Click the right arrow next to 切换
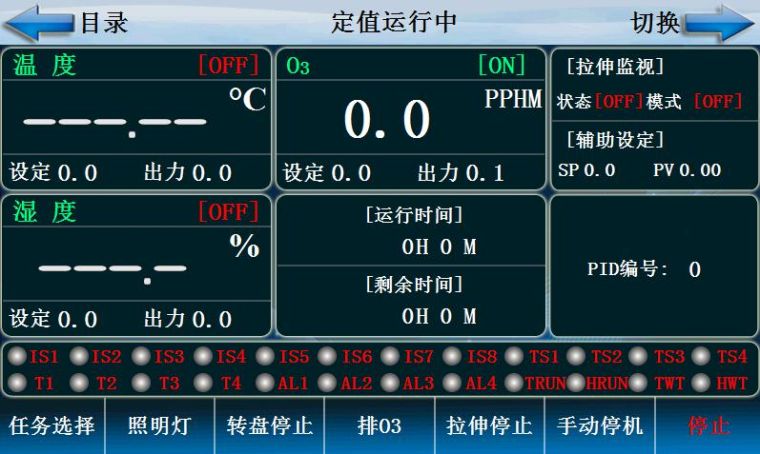Screen dimensions: 760x454 (720, 23)
